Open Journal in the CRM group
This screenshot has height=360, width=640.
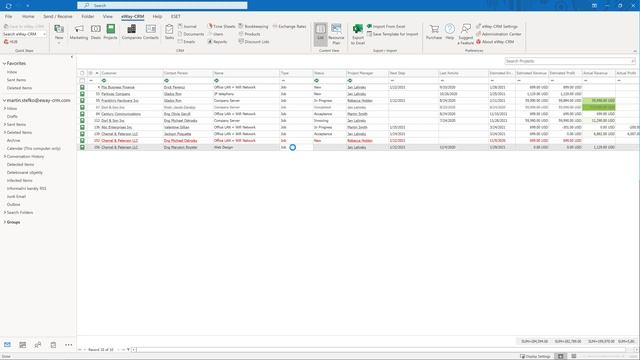click(187, 27)
